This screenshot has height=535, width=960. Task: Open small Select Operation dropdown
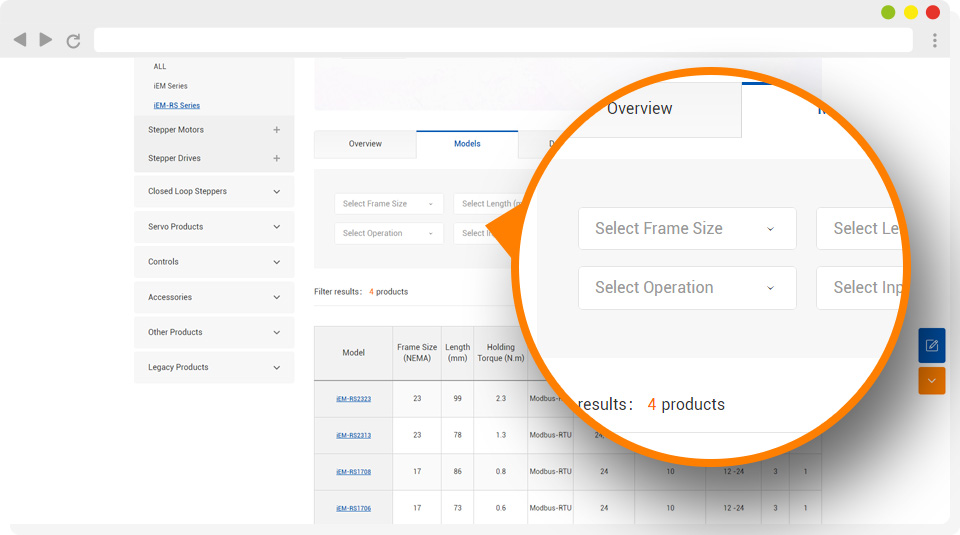[x=389, y=233]
